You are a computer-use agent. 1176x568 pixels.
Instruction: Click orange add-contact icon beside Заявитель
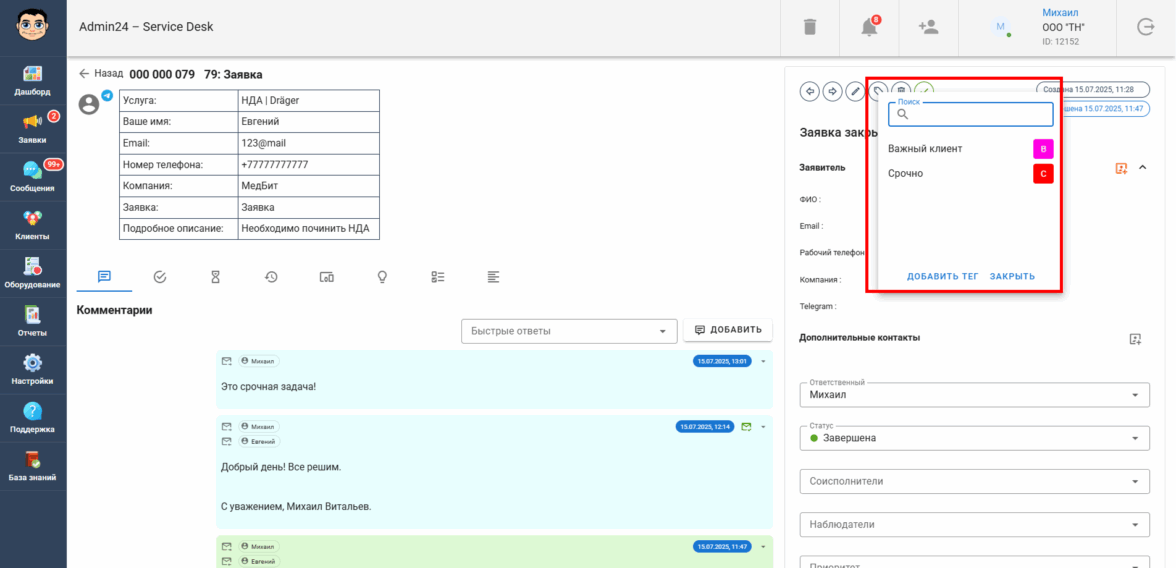point(1121,168)
